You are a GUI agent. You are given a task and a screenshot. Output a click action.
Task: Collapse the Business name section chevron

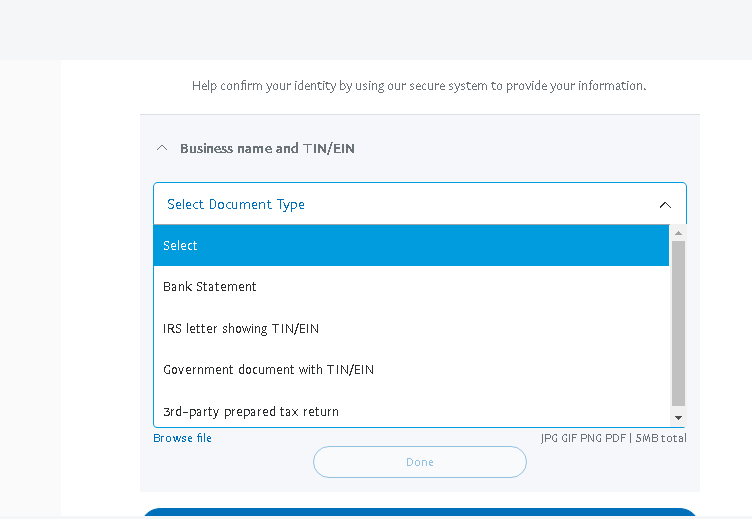[162, 148]
